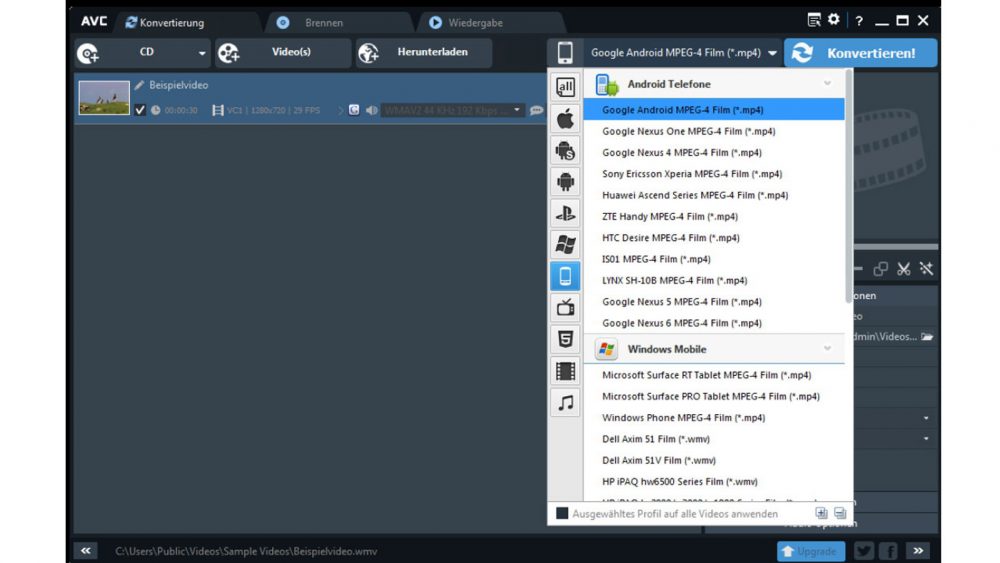Click the copy/duplicate icon in preview toolbar
Viewport: 1000px width, 563px height.
[881, 269]
